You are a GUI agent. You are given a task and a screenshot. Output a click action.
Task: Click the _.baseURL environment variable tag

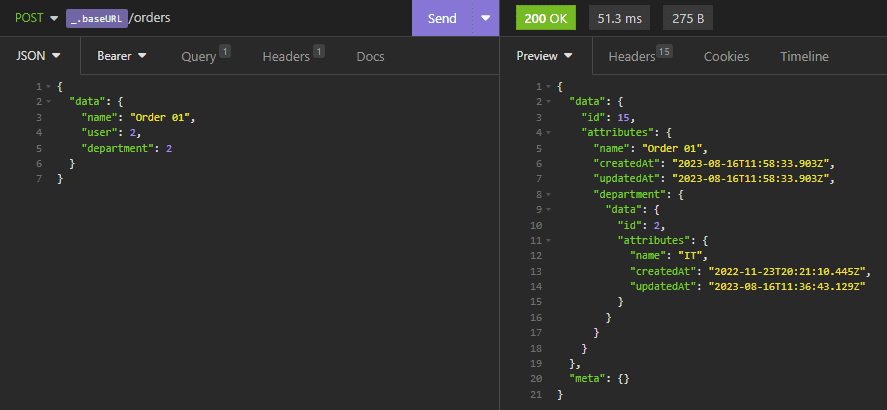pyautogui.click(x=97, y=18)
